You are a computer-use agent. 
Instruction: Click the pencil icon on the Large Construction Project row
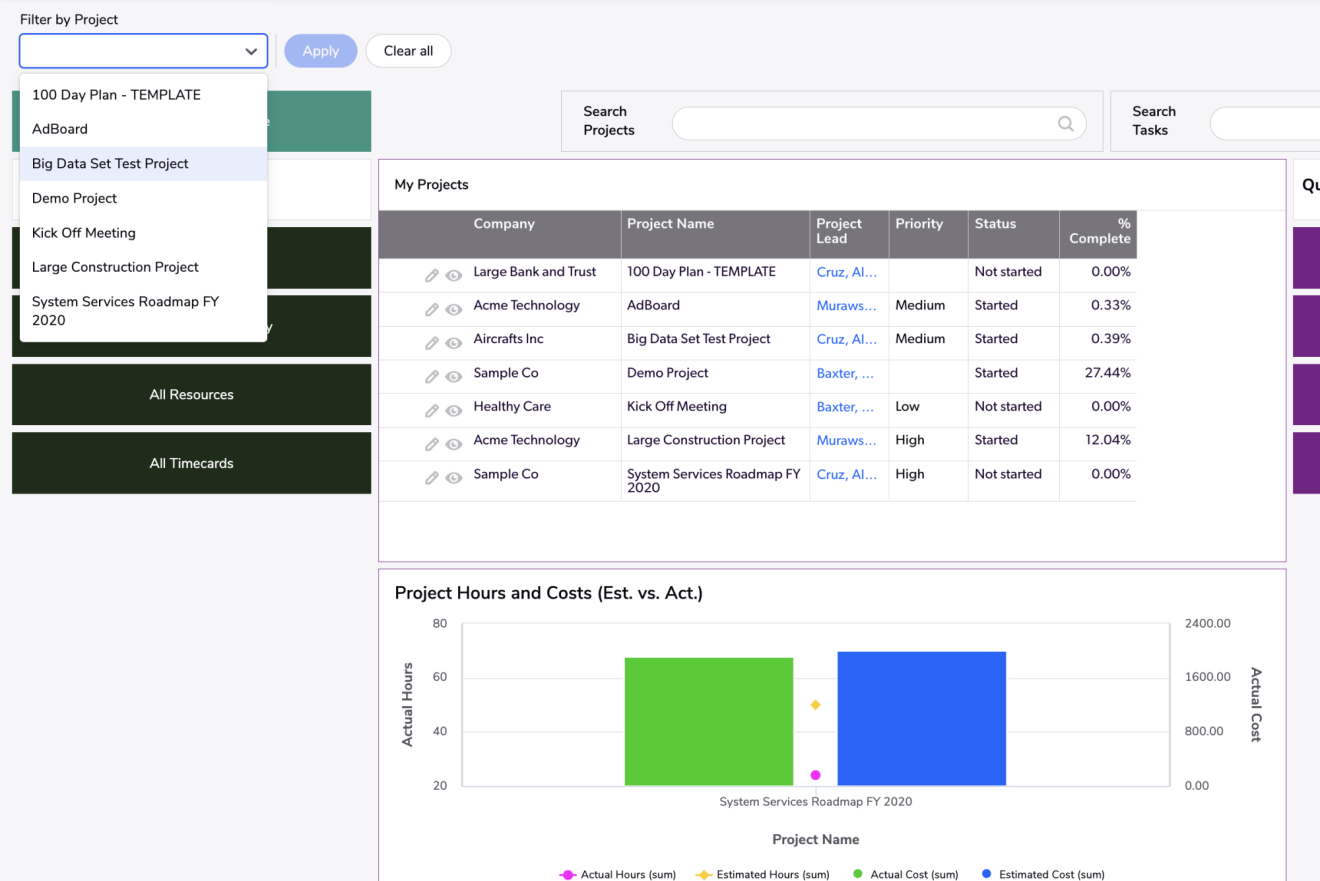coord(432,440)
